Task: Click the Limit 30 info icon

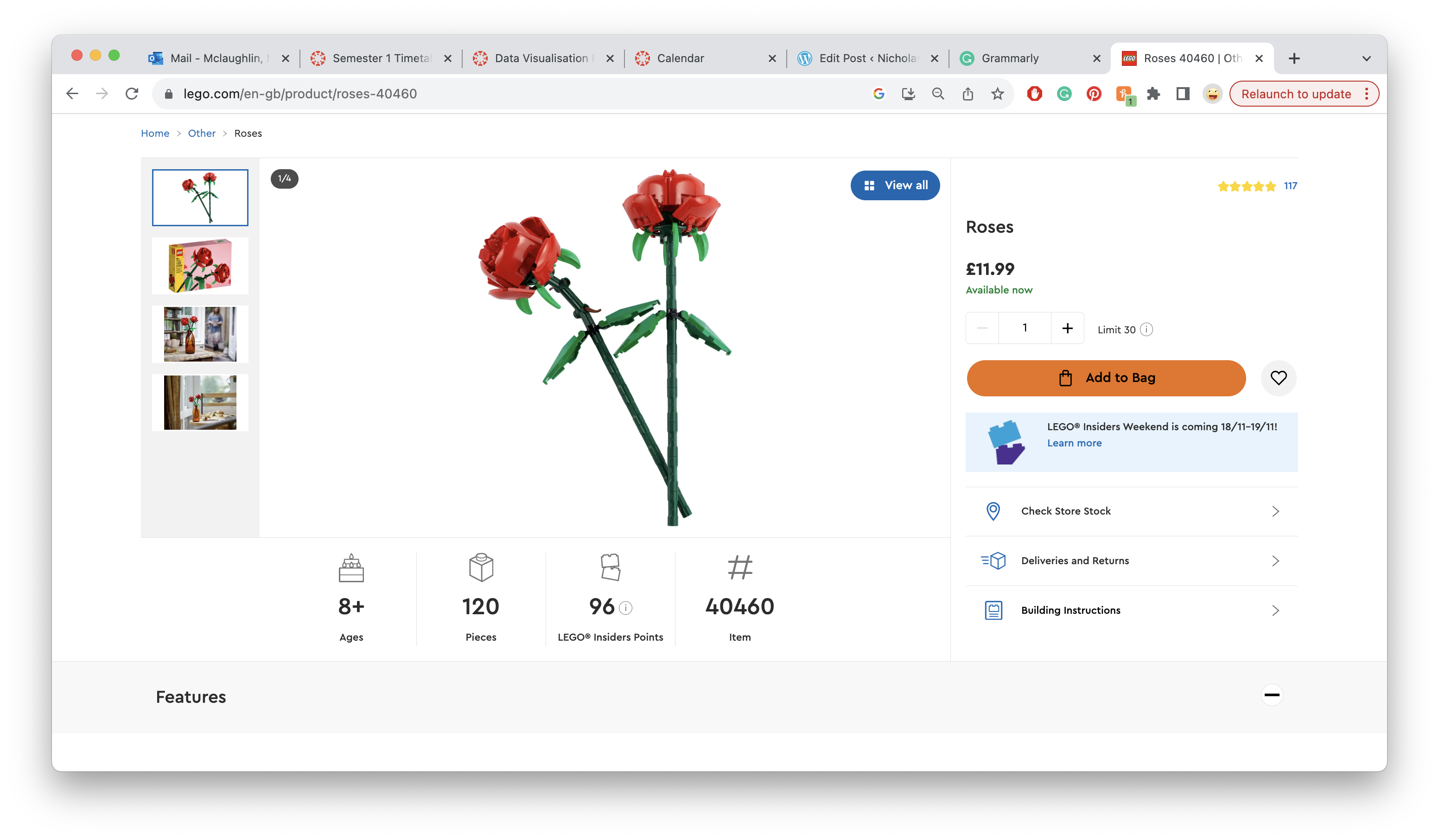Action: pos(1146,330)
